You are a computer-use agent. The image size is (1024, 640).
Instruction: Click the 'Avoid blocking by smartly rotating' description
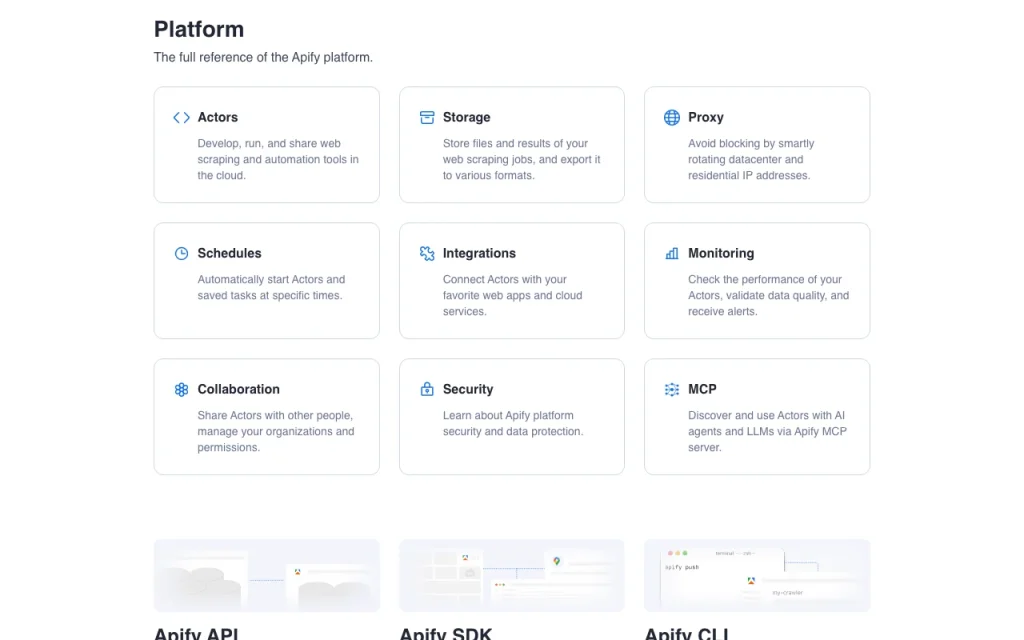click(751, 159)
